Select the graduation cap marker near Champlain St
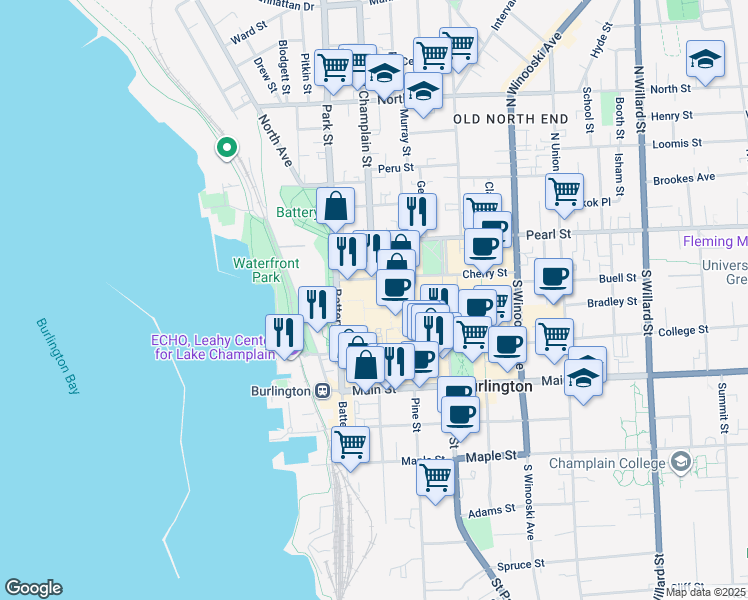 pos(384,74)
